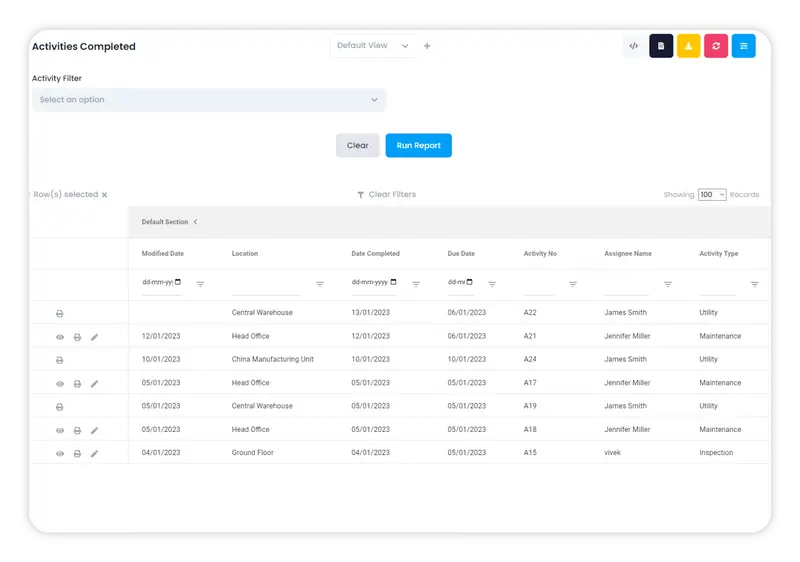This screenshot has height=562, width=800.
Task: Click Clear Filters link
Action: tap(387, 194)
